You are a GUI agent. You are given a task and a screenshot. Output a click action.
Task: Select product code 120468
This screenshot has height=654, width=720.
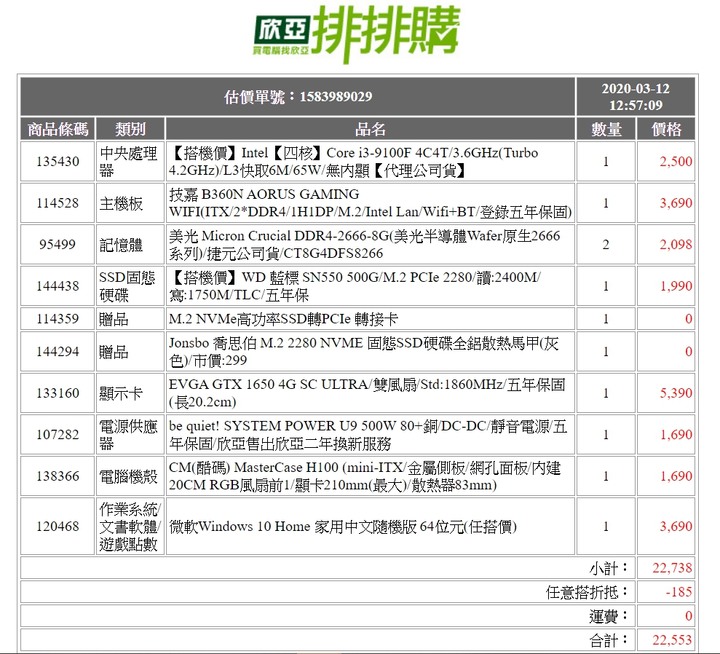click(x=58, y=526)
